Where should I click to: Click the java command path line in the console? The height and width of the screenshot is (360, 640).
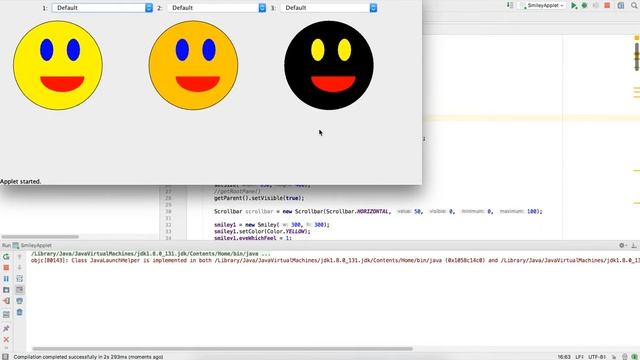[x=151, y=254]
